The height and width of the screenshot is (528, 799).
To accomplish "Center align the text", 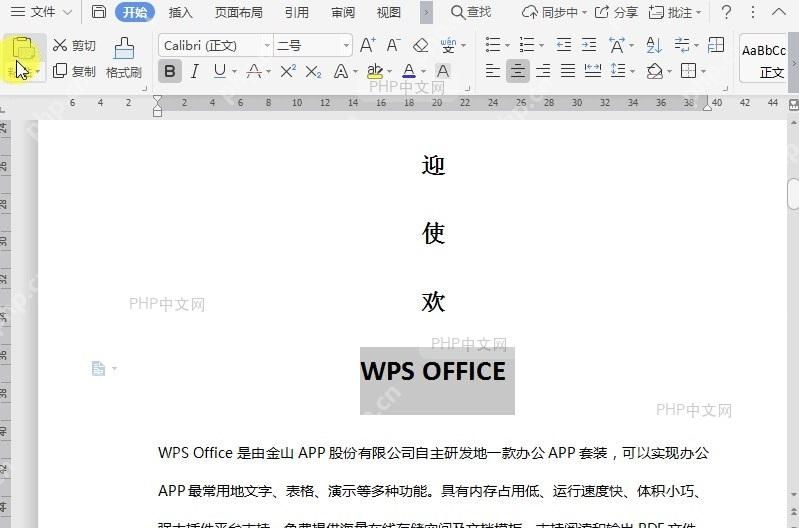I will click(518, 71).
